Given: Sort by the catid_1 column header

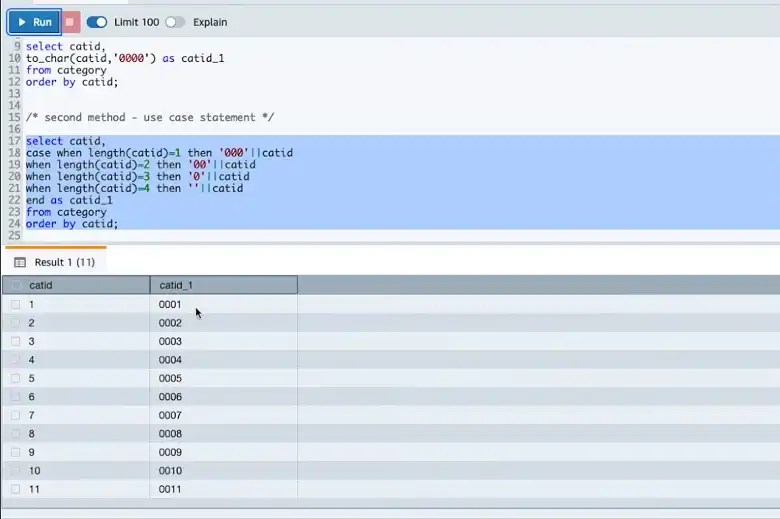Looking at the screenshot, I should tap(224, 285).
